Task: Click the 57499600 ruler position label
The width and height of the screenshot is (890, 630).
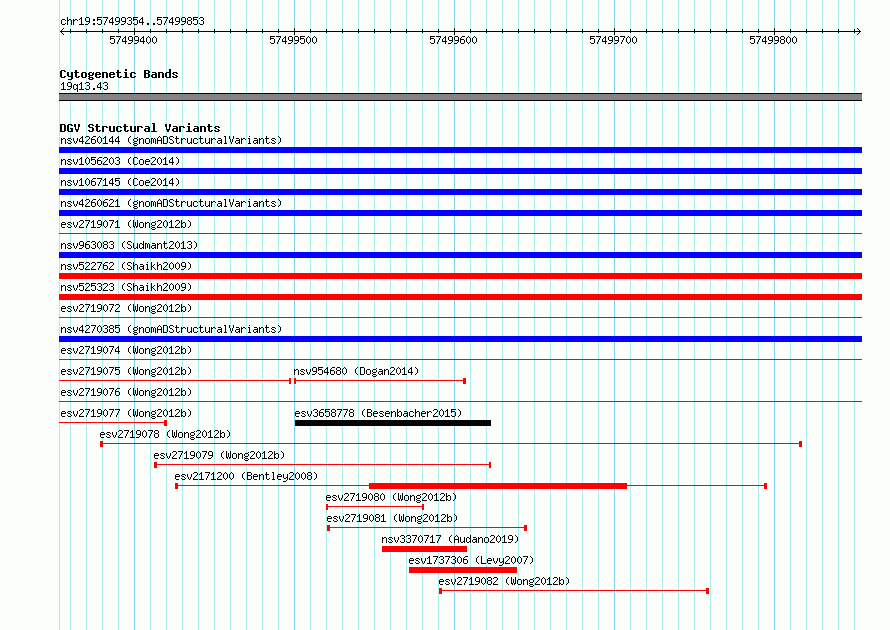Action: point(454,40)
